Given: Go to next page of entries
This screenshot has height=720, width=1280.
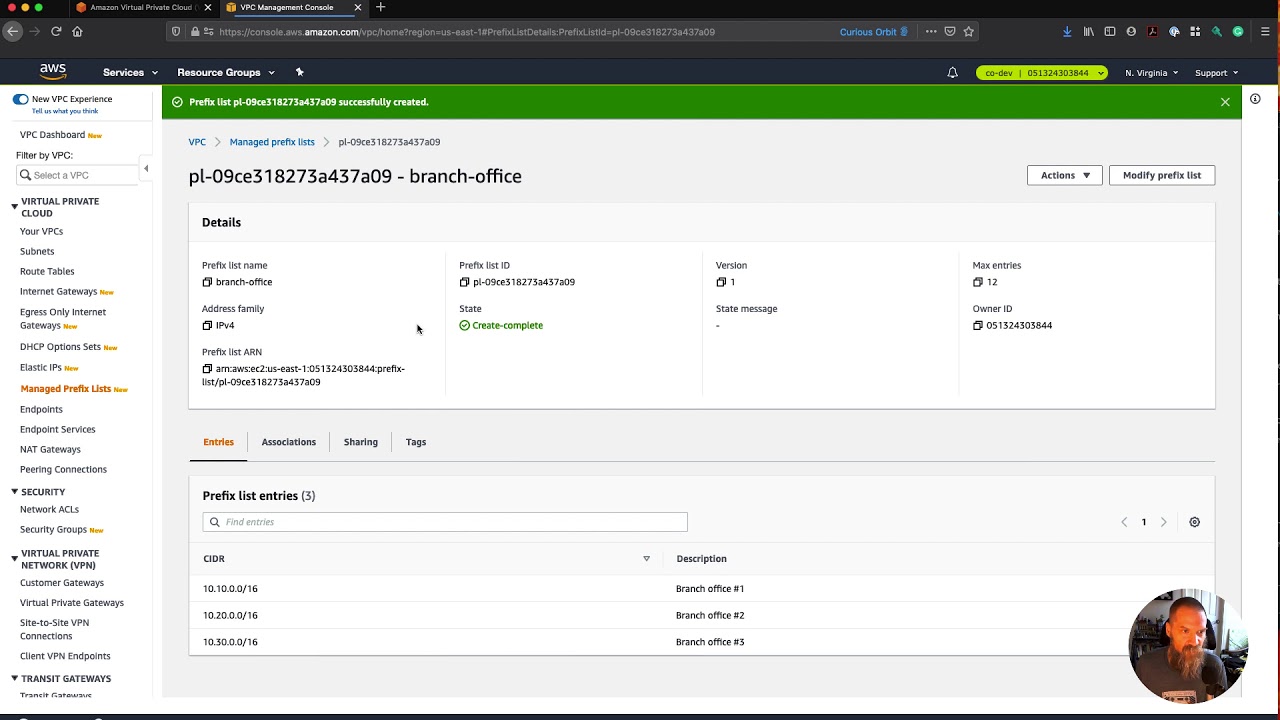Looking at the screenshot, I should click(1163, 522).
